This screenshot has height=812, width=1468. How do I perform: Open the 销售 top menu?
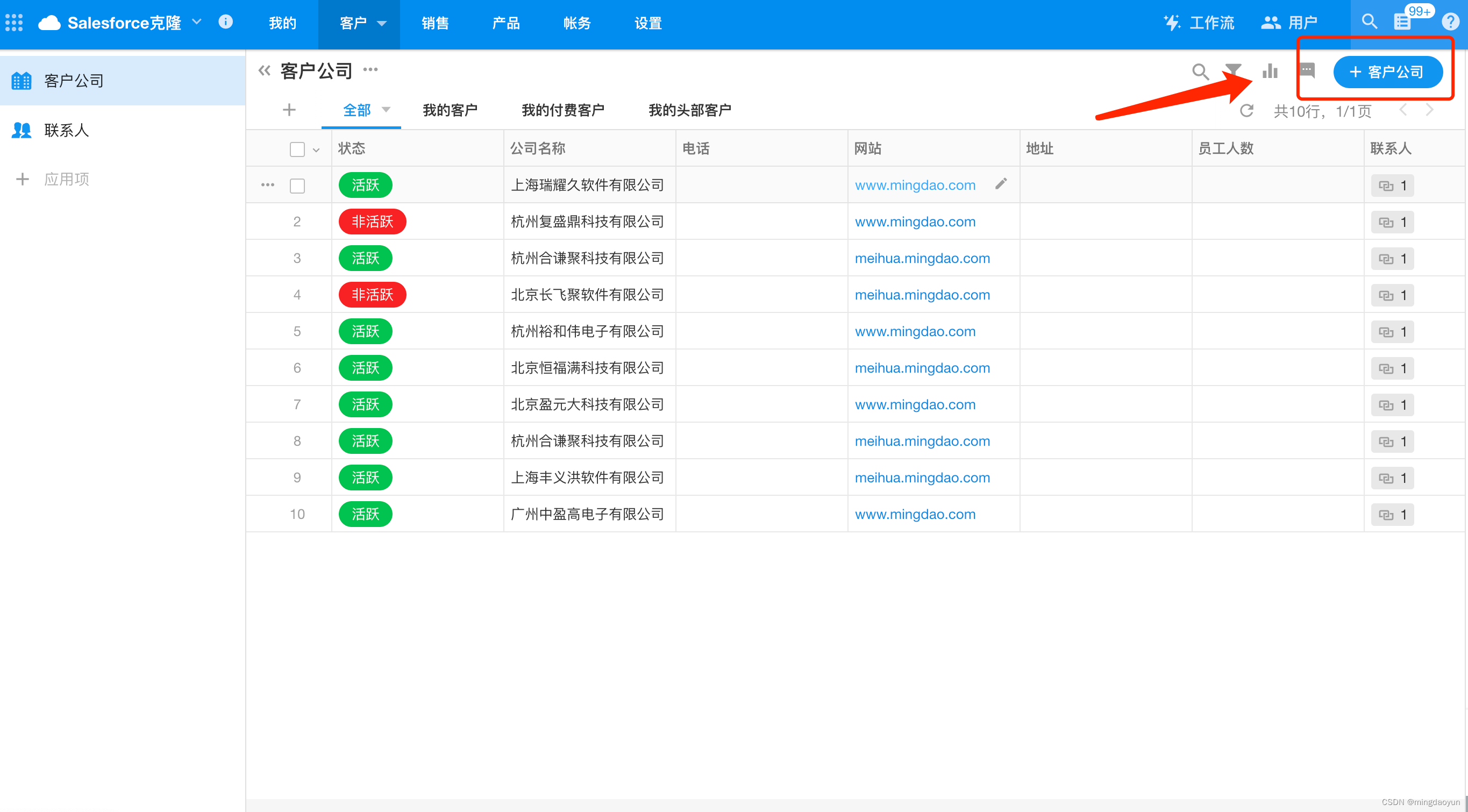click(435, 23)
